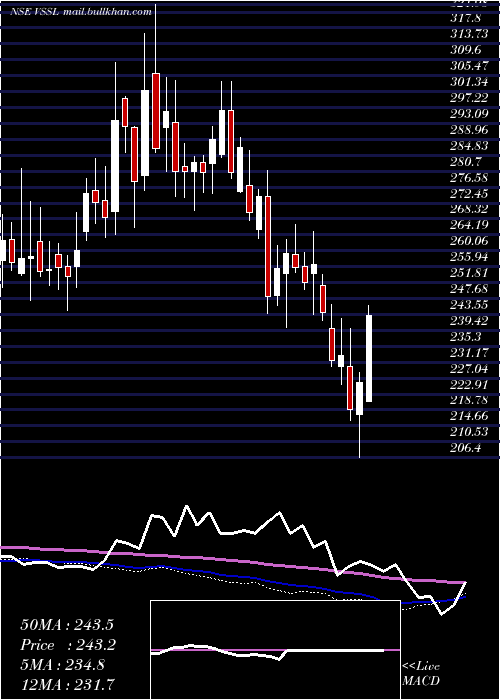Screen dimensions: 500x700
Task: Click the 284.83 price axis label
Action: (469, 146)
